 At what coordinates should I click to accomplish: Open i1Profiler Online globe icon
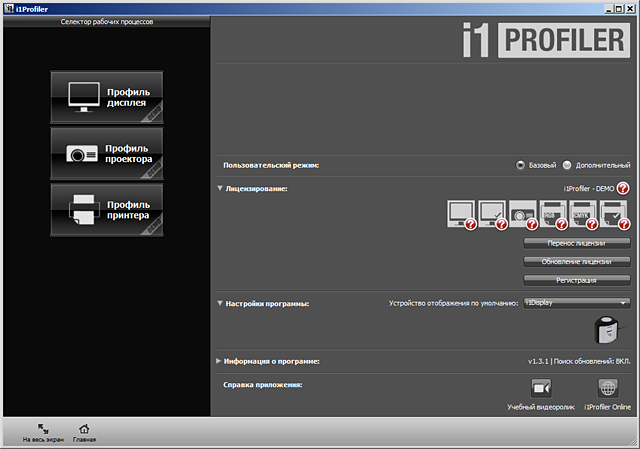607,389
